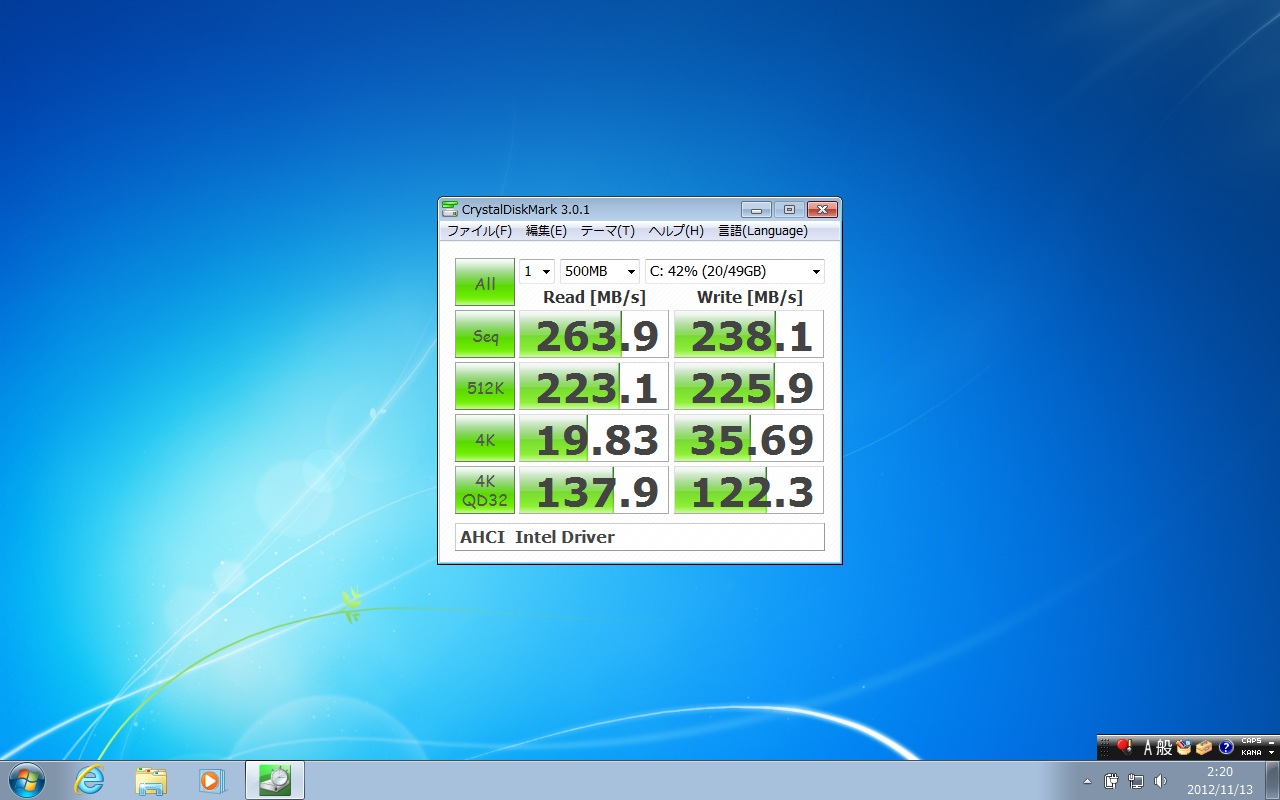Image resolution: width=1280 pixels, height=800 pixels.
Task: Show hidden tray icons arrow
Action: click(1087, 781)
